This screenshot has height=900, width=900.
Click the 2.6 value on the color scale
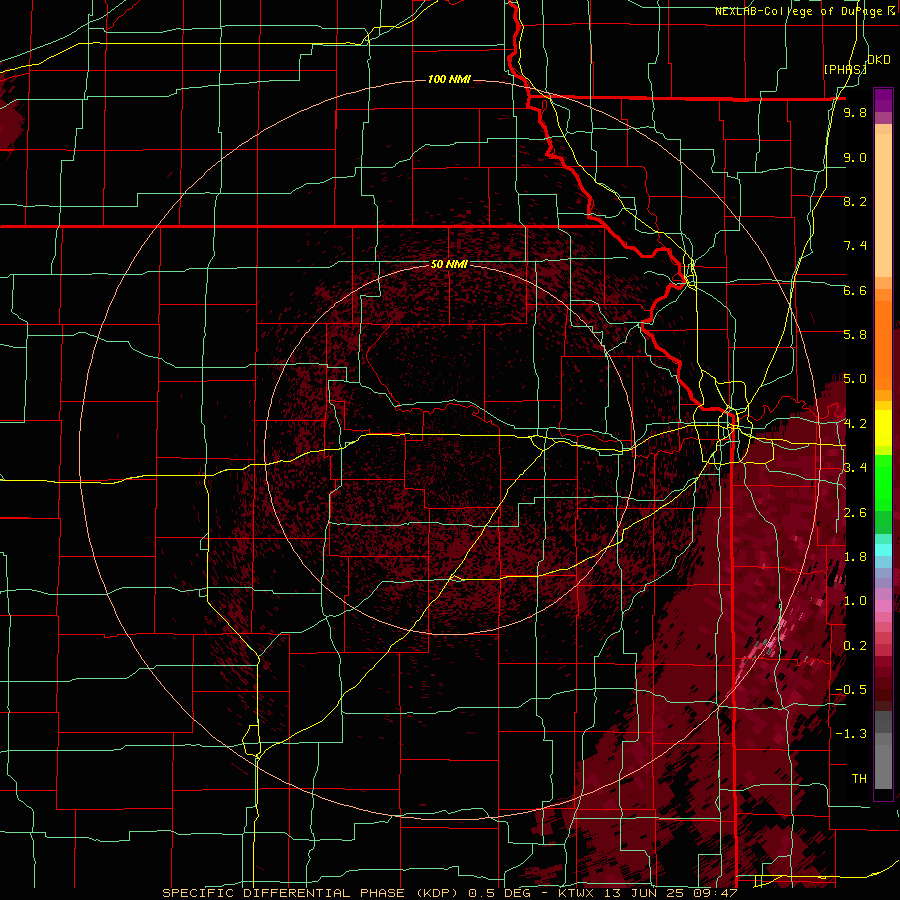(855, 512)
